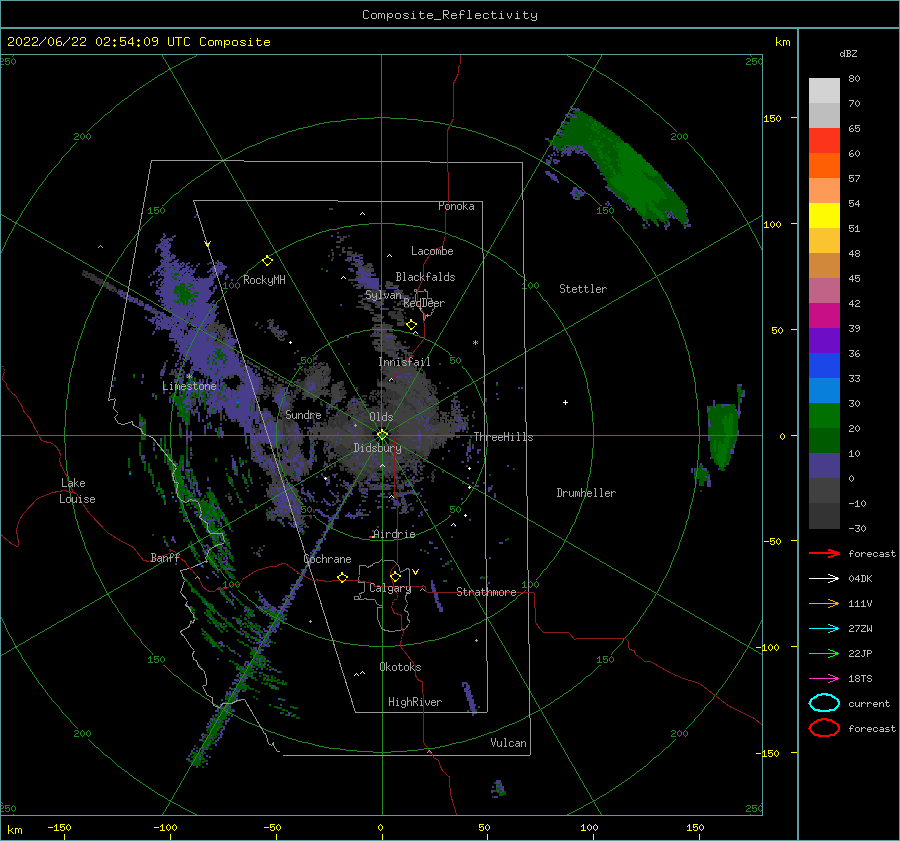The width and height of the screenshot is (900, 841).
Task: Click the Composite_Reflectivity title text
Action: pyautogui.click(x=449, y=15)
